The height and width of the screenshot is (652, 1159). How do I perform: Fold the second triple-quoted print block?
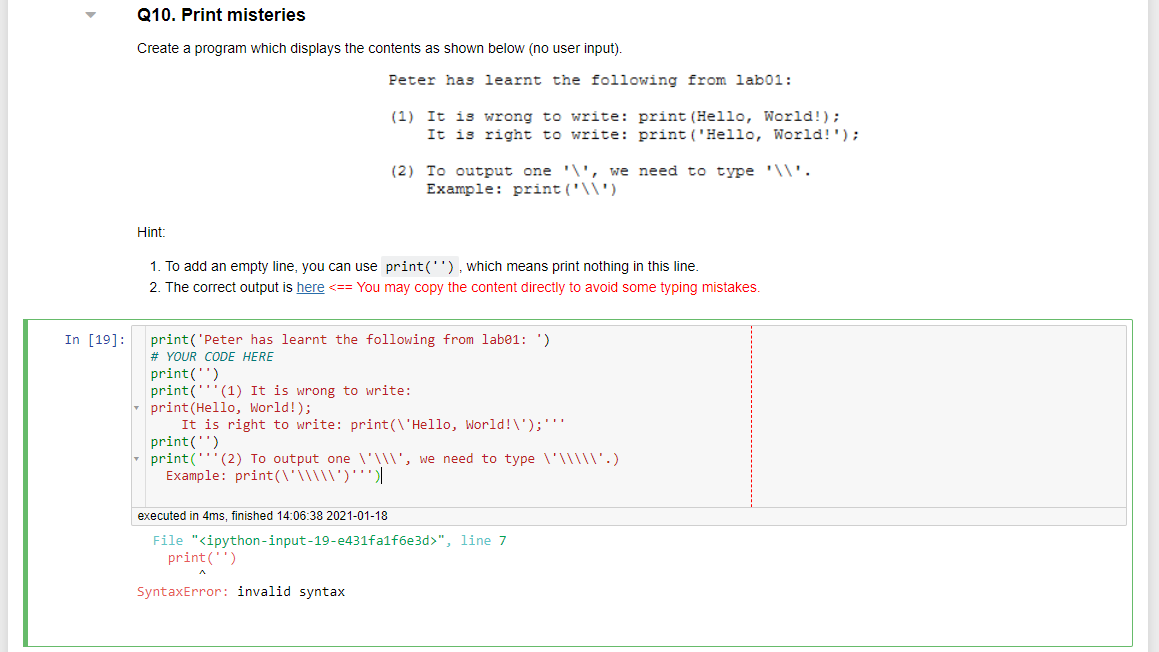(138, 458)
